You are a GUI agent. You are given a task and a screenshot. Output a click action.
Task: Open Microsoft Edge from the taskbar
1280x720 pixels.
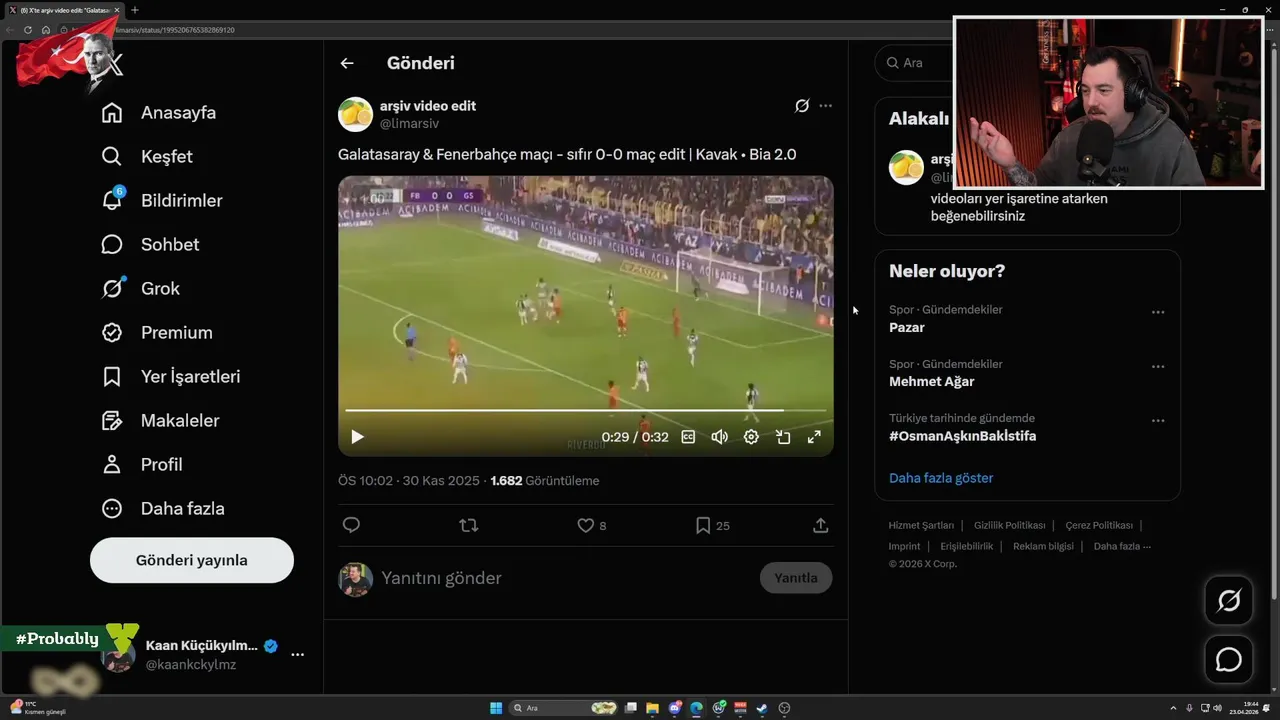tap(696, 708)
